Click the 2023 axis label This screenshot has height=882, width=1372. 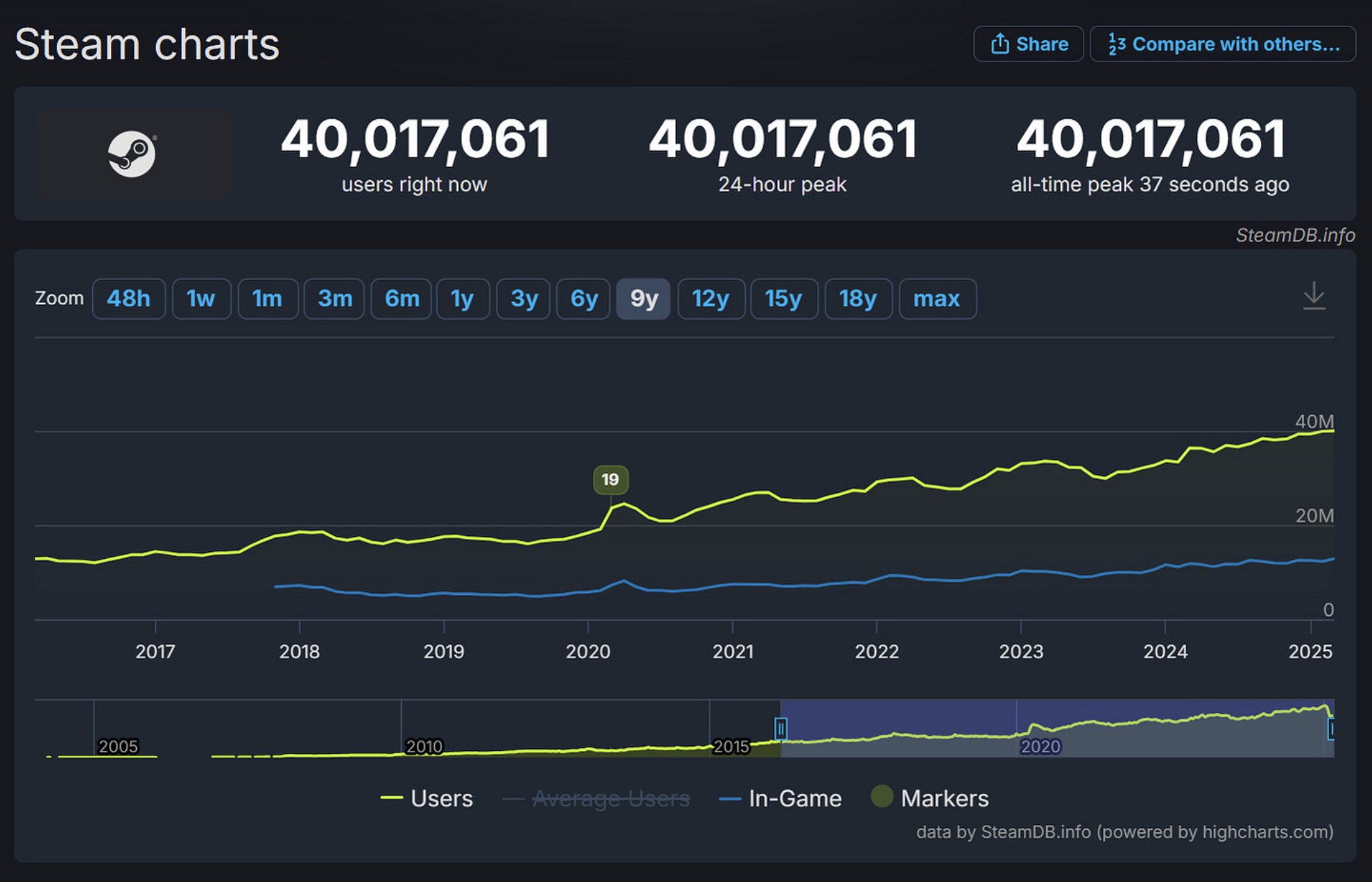pos(1021,652)
